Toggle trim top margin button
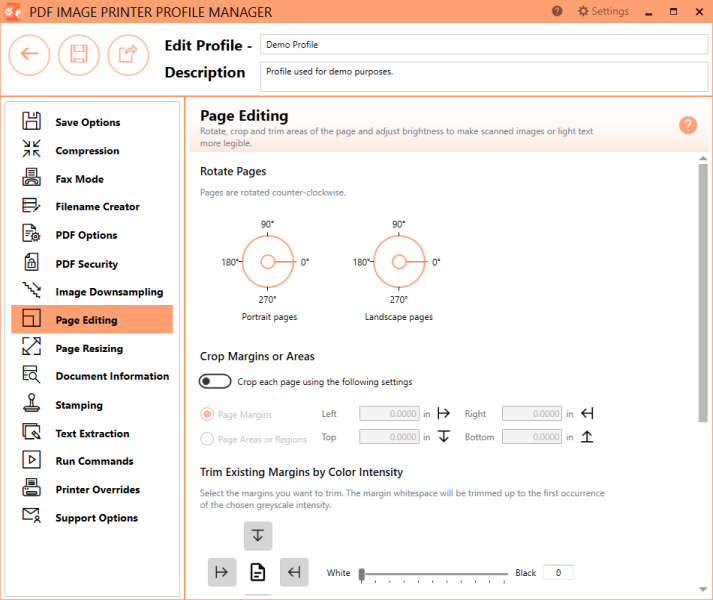Screen dimensions: 713x600 click(x=258, y=535)
